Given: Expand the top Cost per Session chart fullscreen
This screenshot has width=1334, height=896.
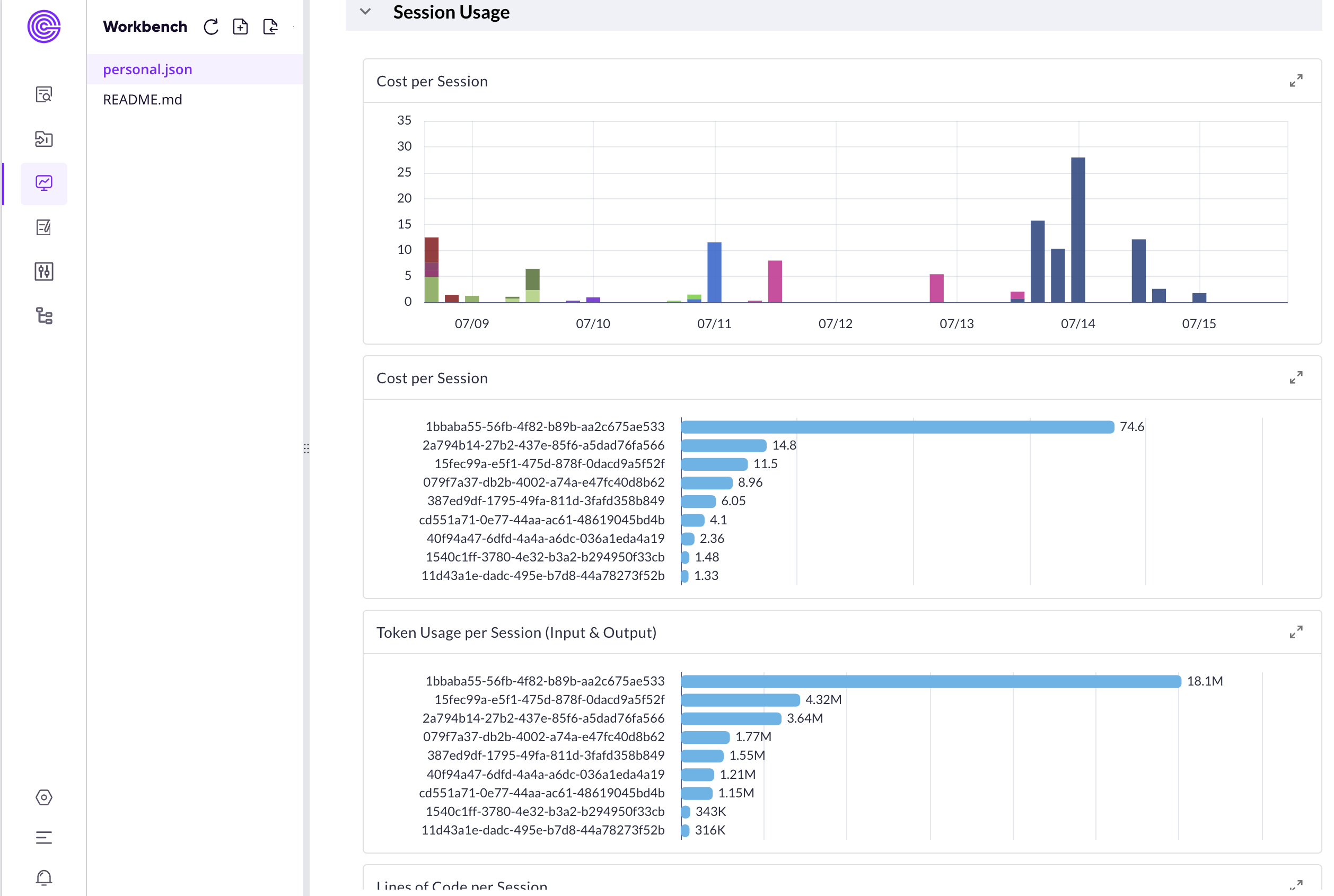Looking at the screenshot, I should point(1296,80).
